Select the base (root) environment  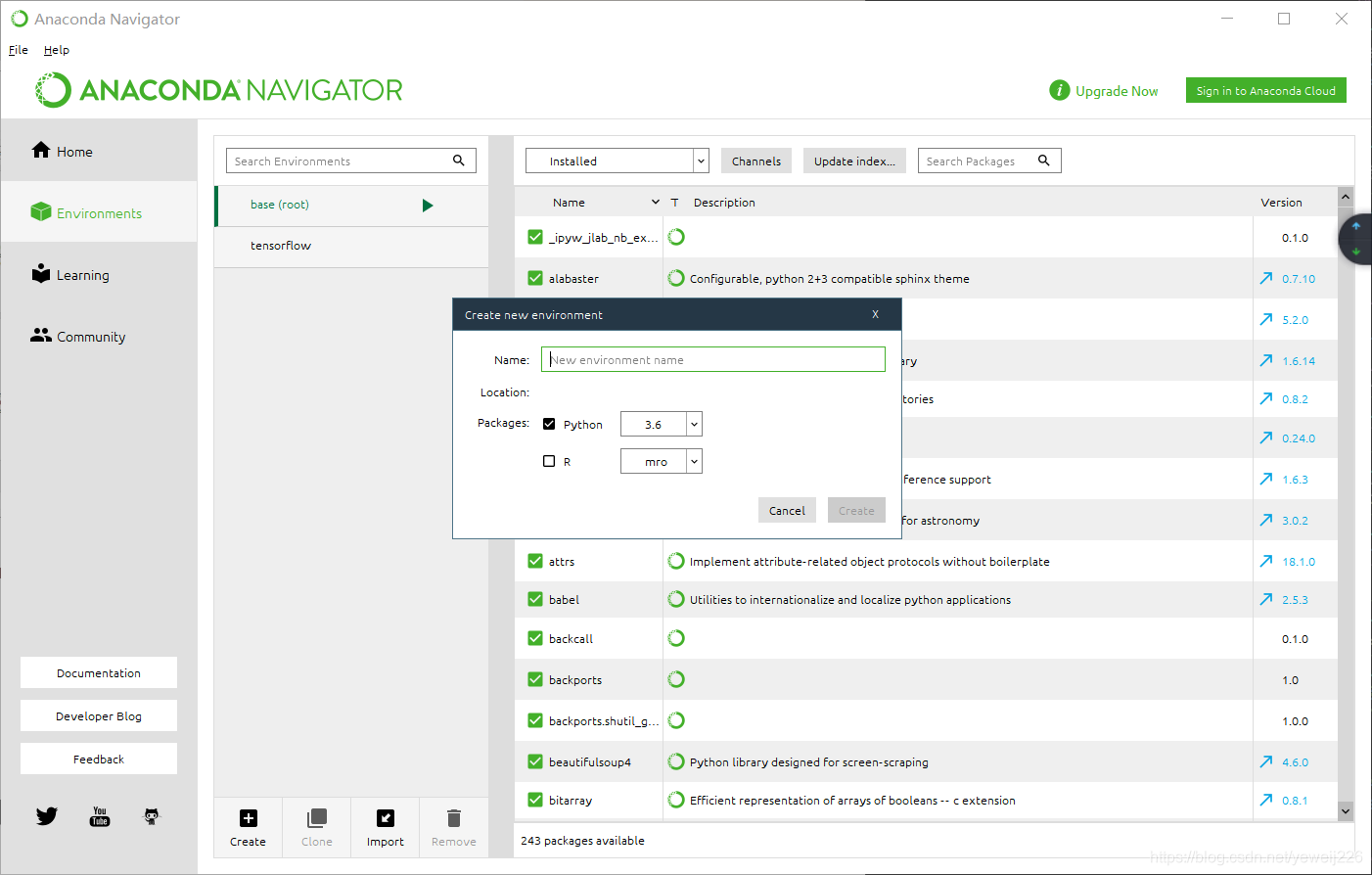pyautogui.click(x=351, y=206)
